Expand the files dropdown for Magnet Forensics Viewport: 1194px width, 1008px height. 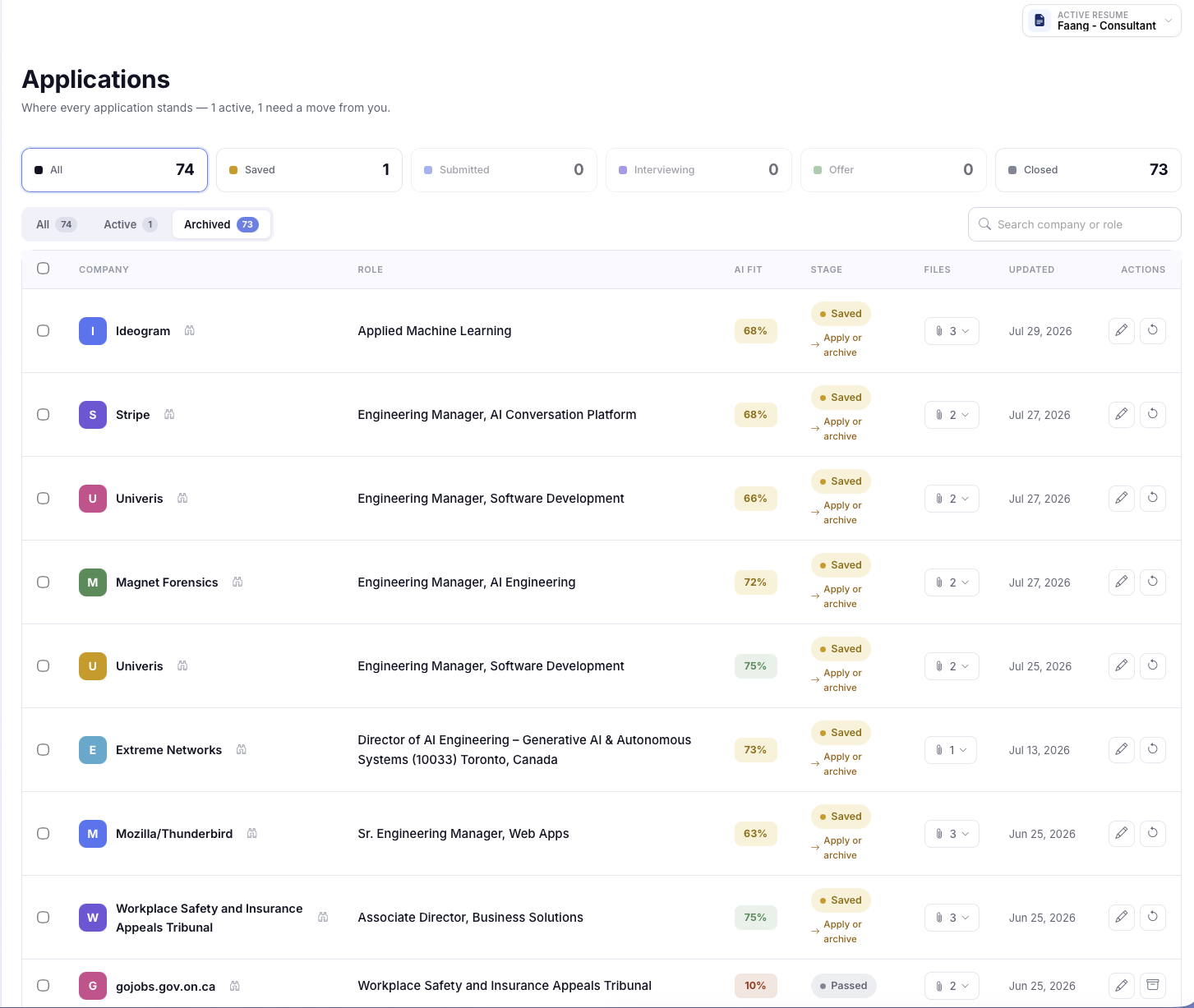(x=952, y=582)
